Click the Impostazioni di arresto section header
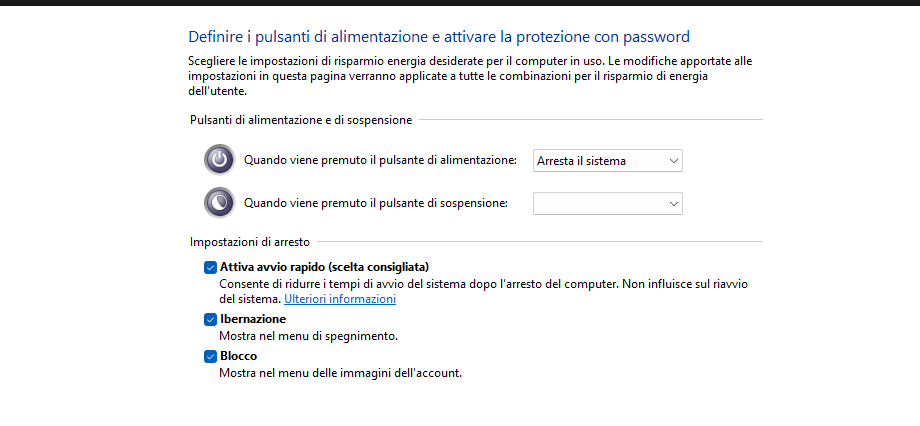 (x=249, y=242)
